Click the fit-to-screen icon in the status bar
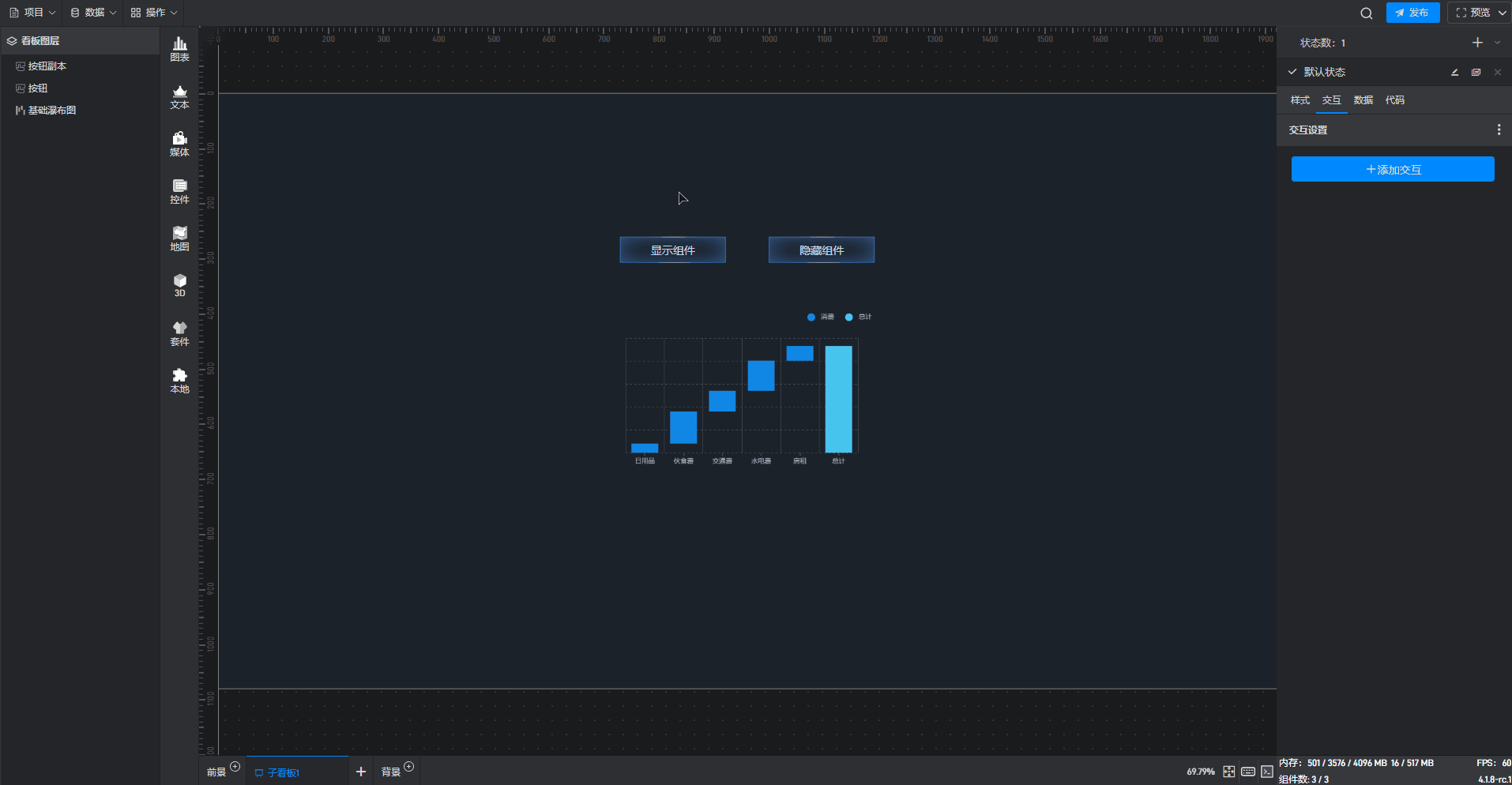Image resolution: width=1512 pixels, height=785 pixels. coord(1228,772)
